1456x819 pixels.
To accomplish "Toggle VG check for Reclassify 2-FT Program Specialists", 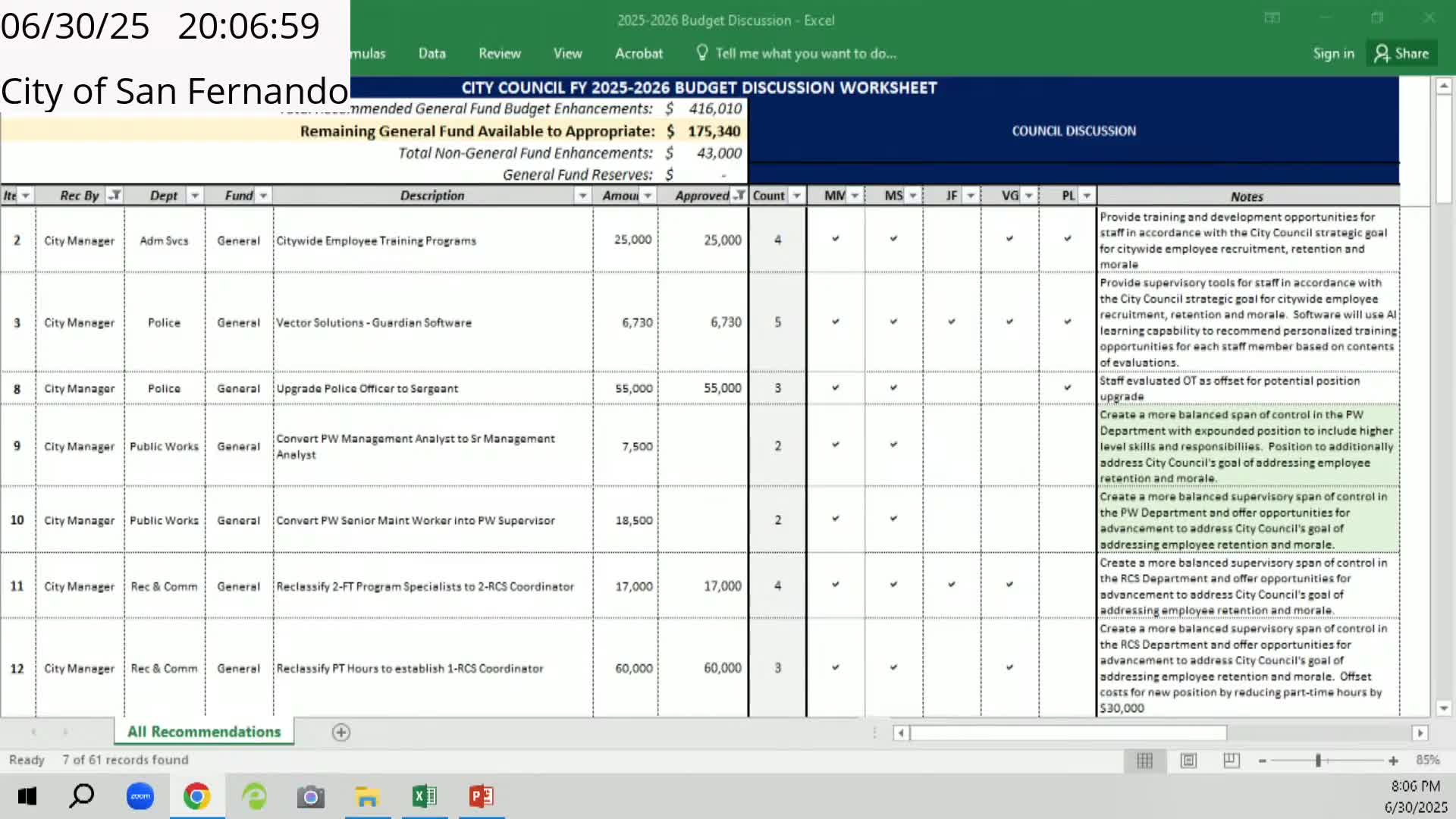I will 1009,585.
